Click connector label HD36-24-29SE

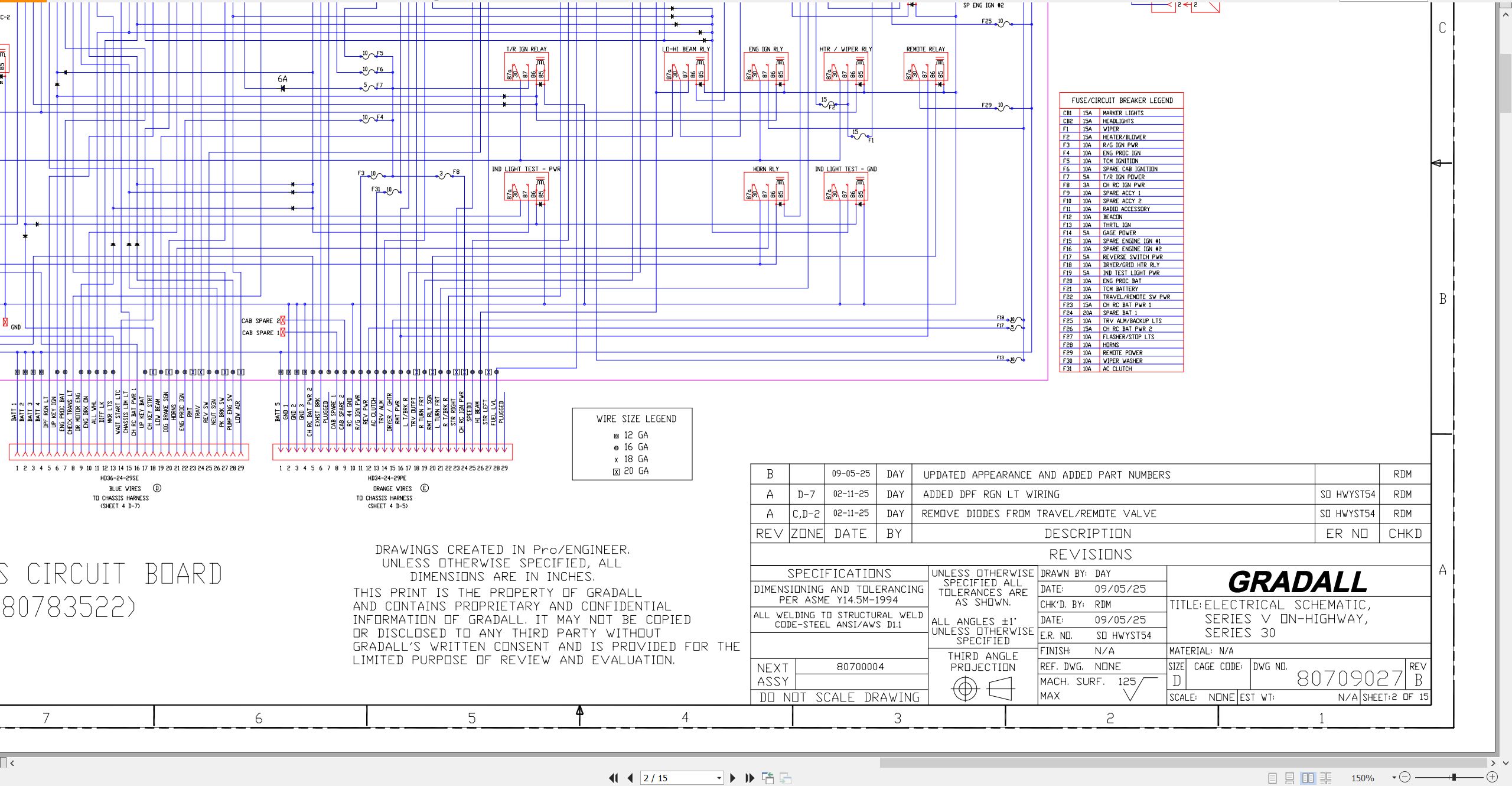pos(119,478)
